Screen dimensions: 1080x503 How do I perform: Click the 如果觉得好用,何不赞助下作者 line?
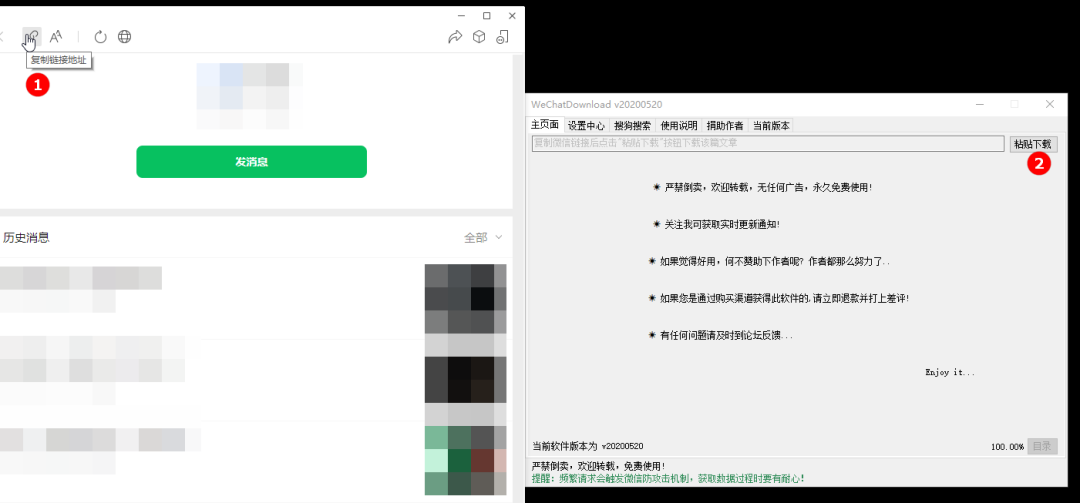[769, 262]
